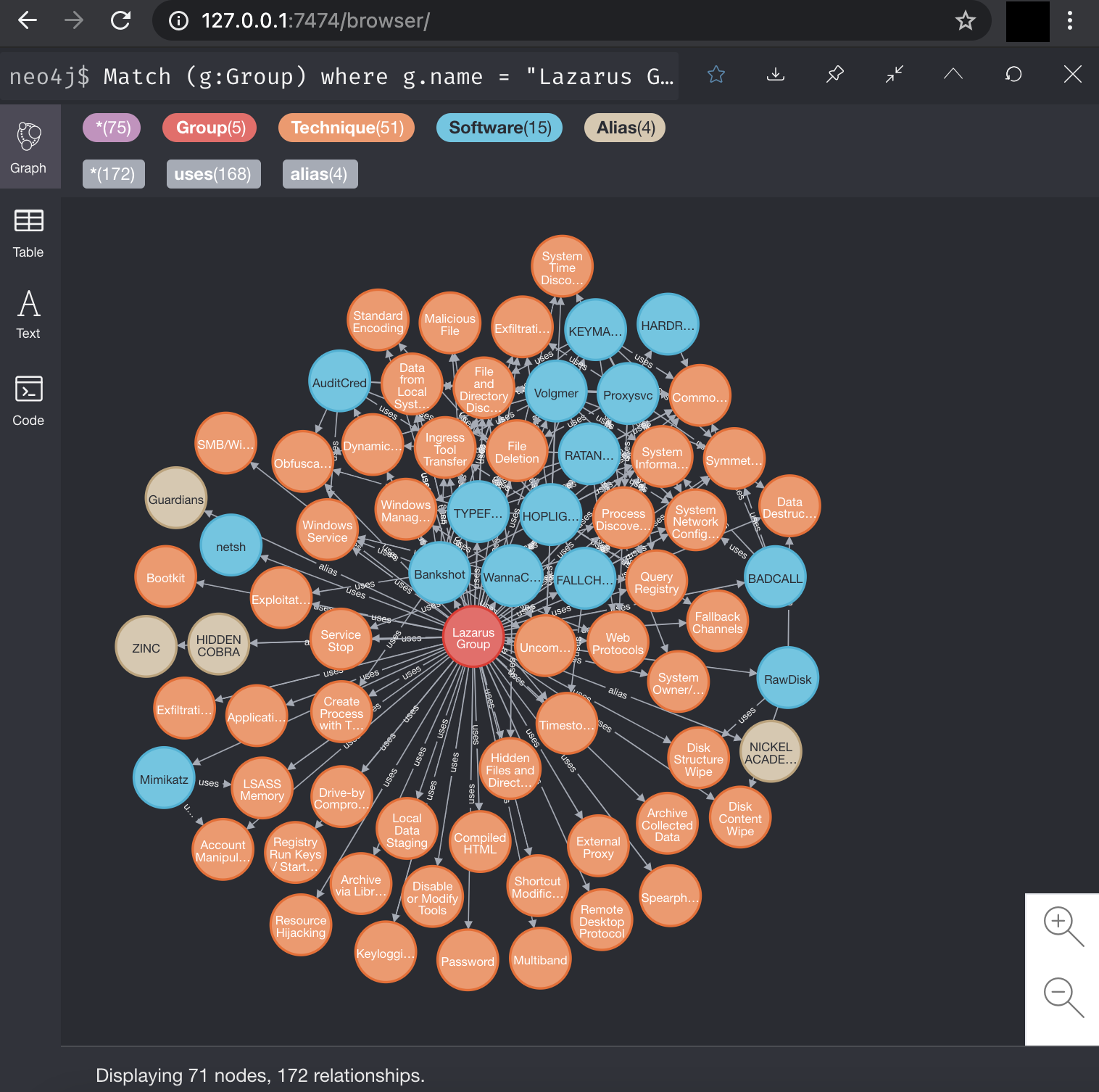Image resolution: width=1099 pixels, height=1092 pixels.
Task: Select the Mimikatz software node
Action: click(x=164, y=779)
